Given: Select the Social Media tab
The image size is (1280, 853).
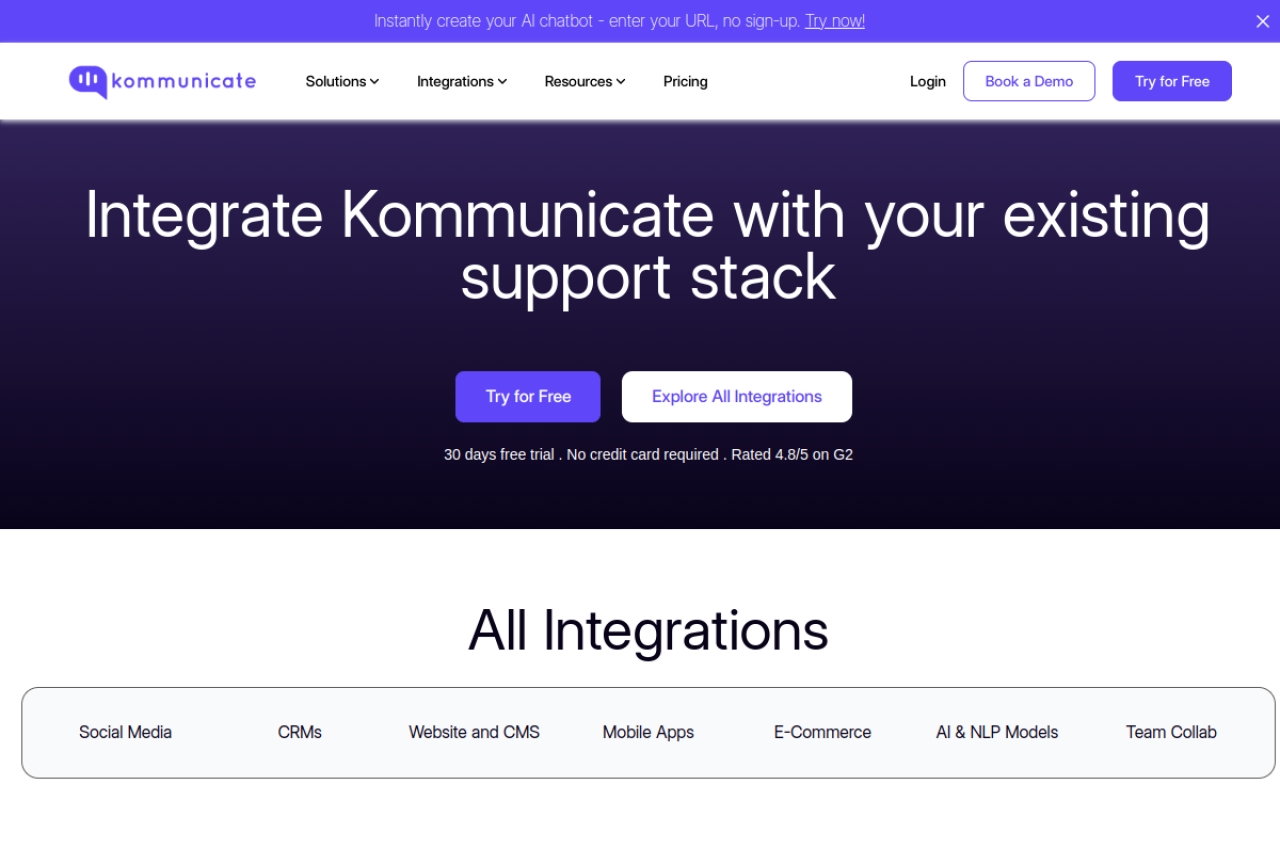Looking at the screenshot, I should click(125, 732).
